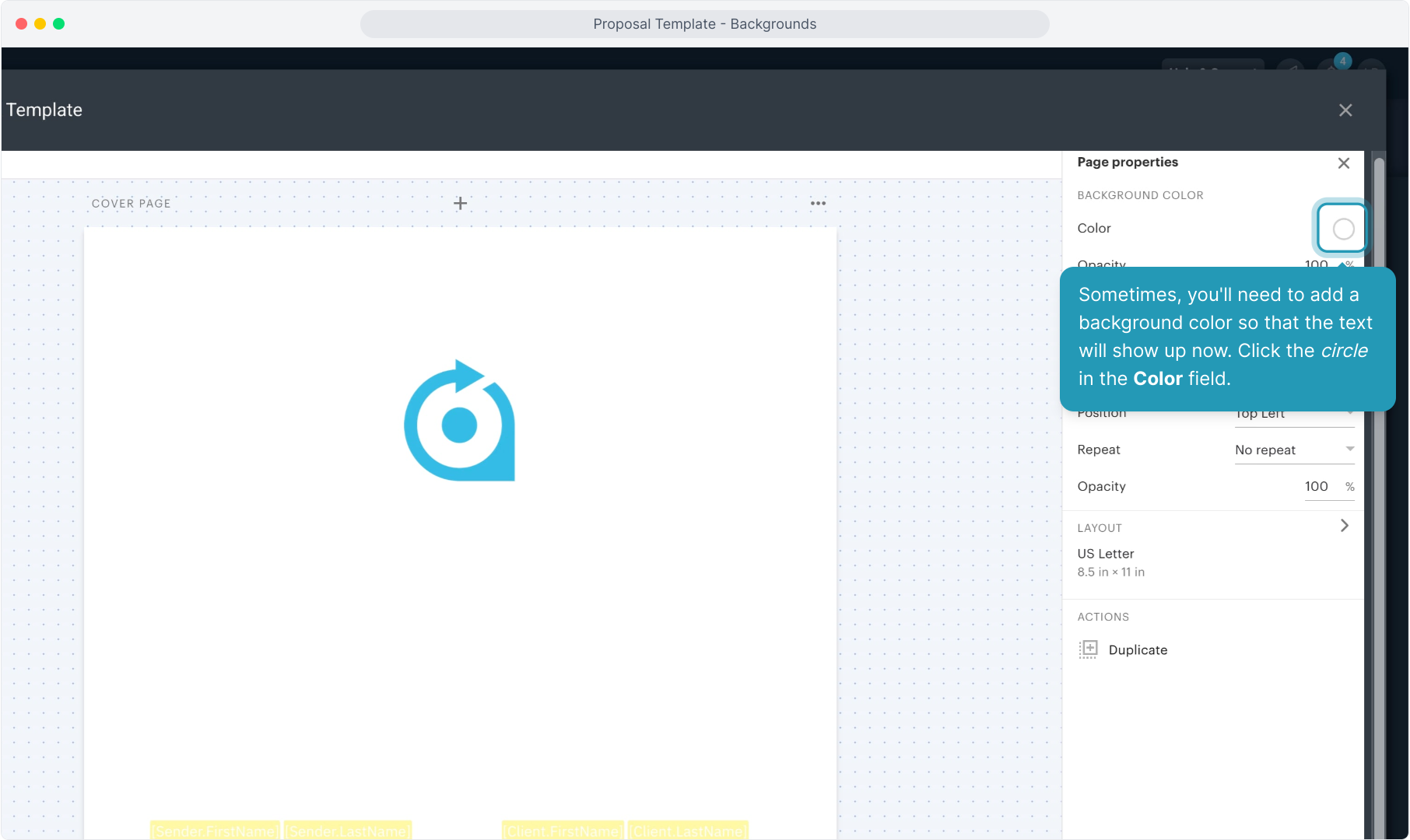The height and width of the screenshot is (840, 1410).
Task: Click the Sender.FirstName token
Action: click(215, 831)
